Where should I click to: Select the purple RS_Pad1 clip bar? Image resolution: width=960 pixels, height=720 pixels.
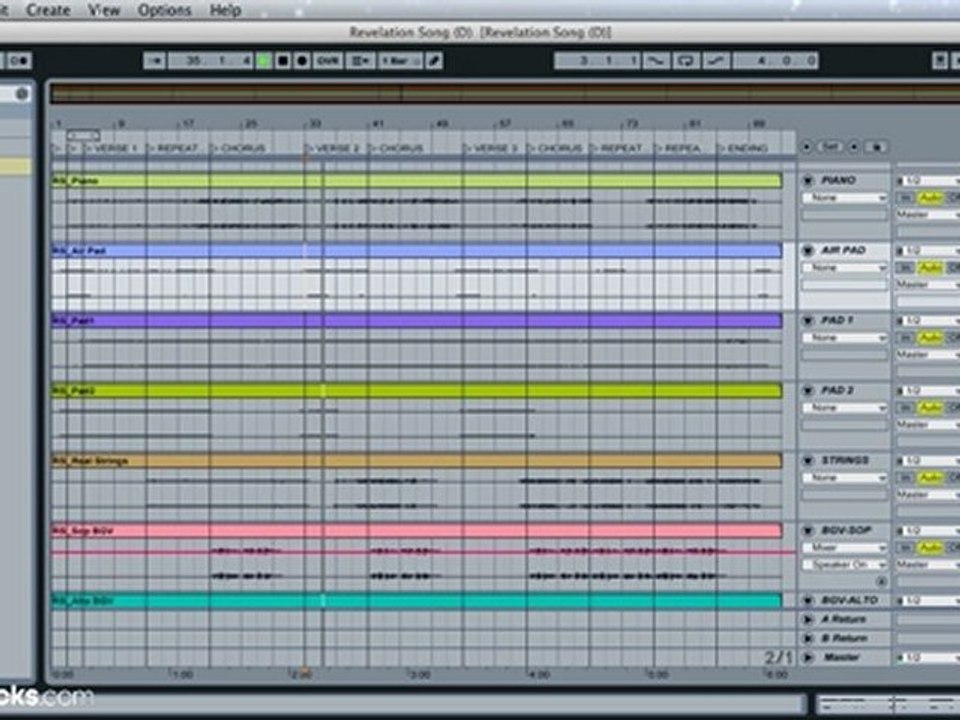416,320
